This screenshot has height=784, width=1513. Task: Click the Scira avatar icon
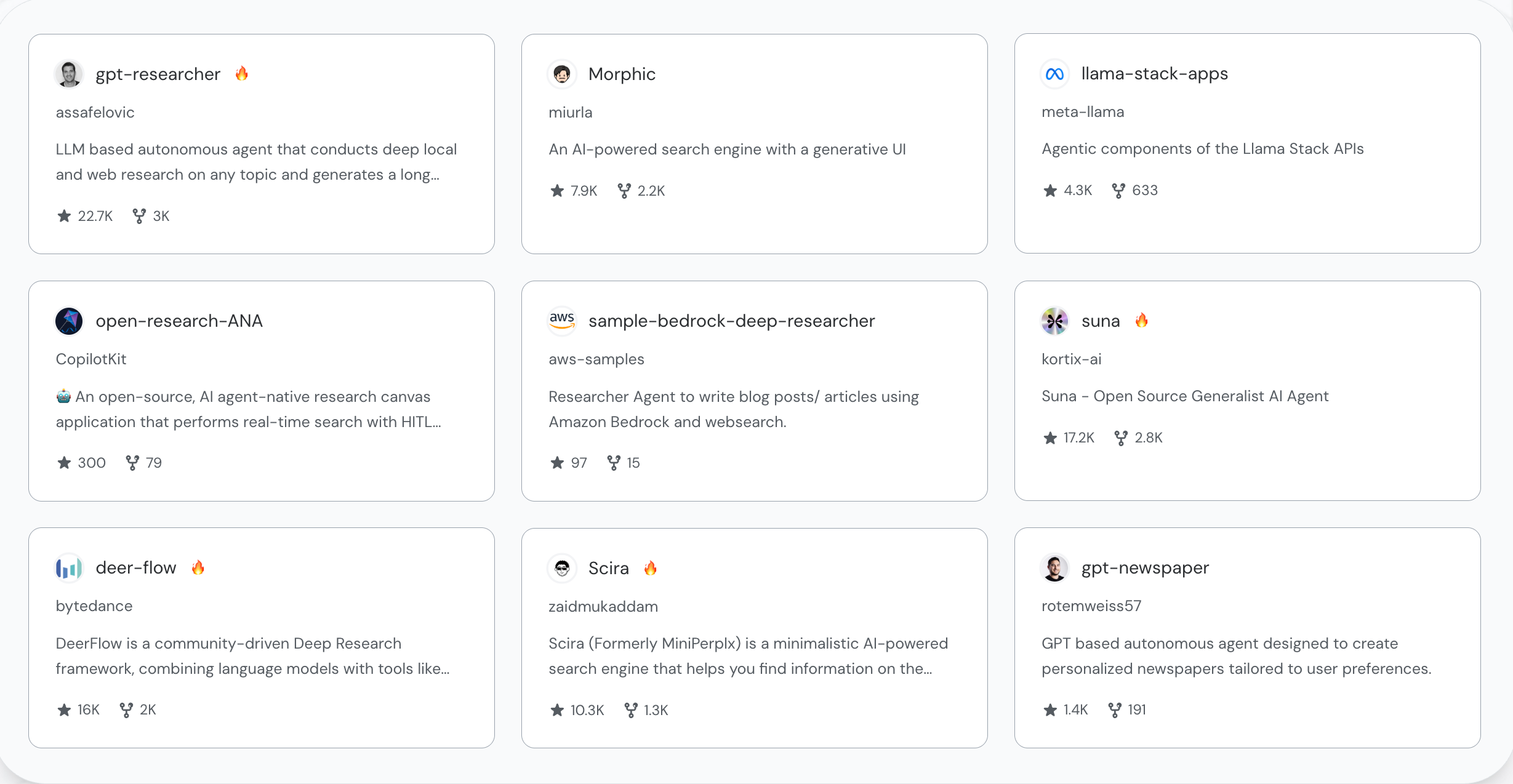point(561,568)
